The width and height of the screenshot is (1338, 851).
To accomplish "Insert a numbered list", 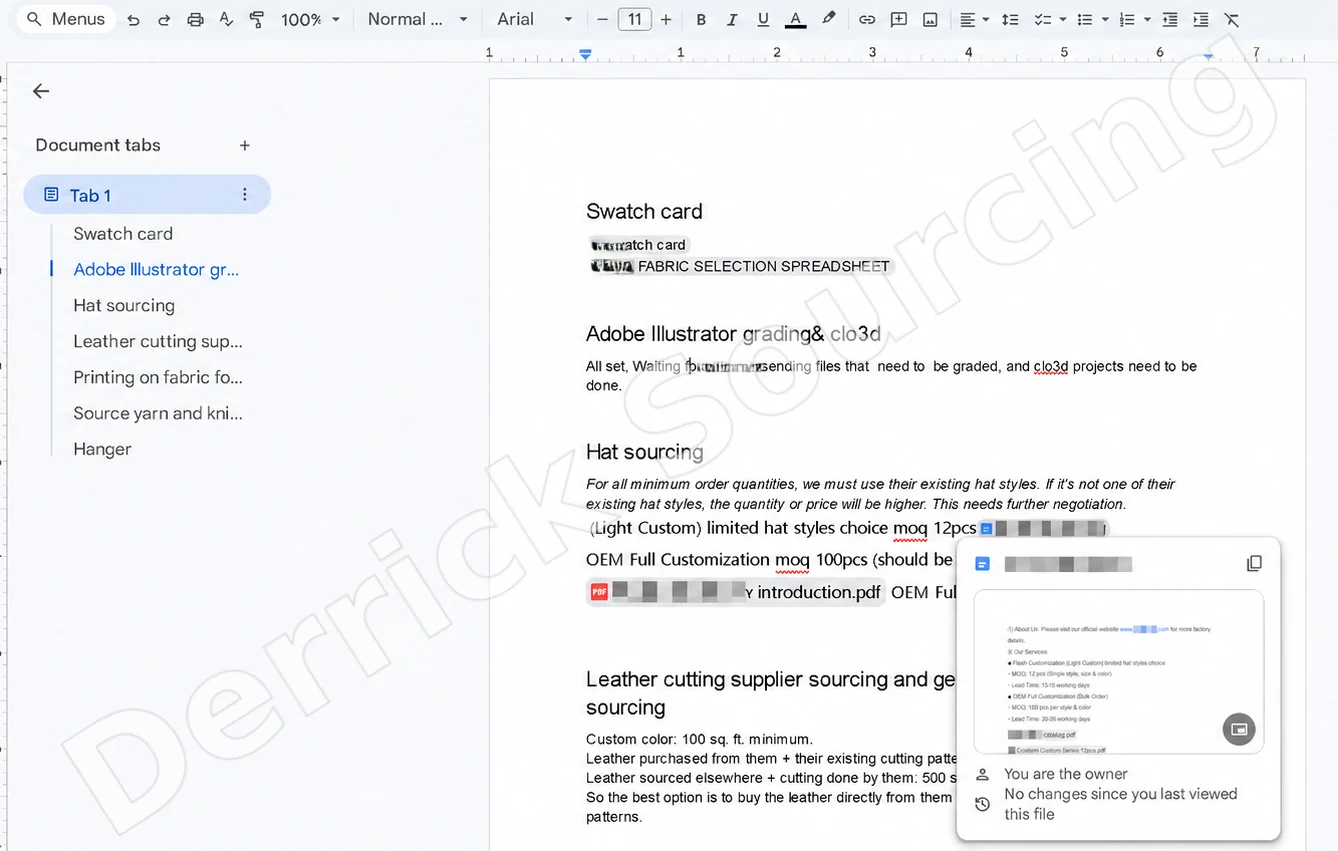I will point(1127,20).
